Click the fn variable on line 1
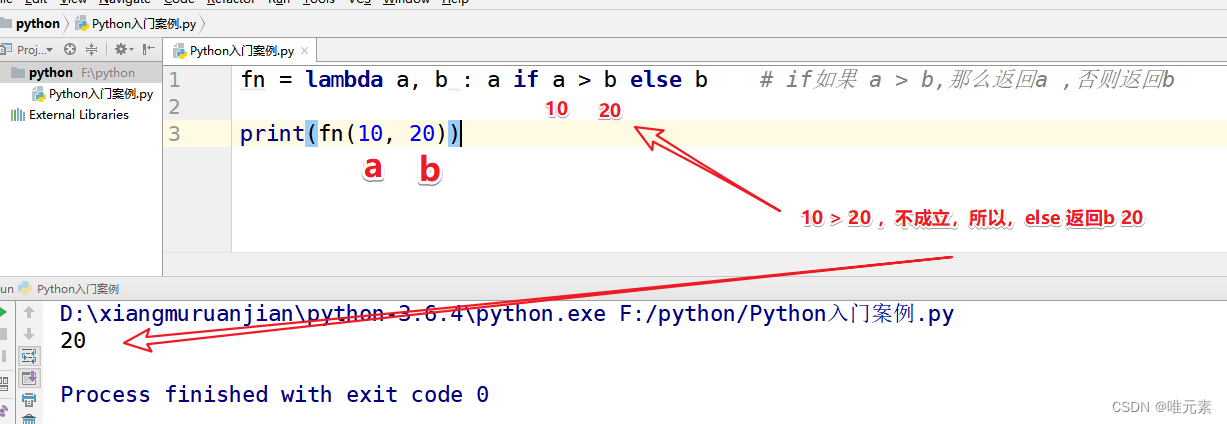Screen dimensions: 1227x424 pos(253,80)
